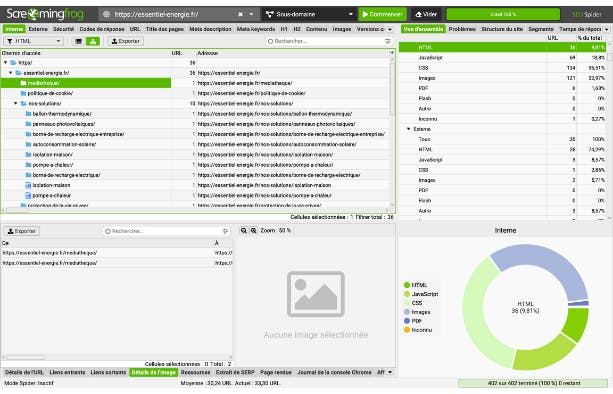
Task: Collapse the essentiel-energie.fr folder
Action: click(11, 73)
